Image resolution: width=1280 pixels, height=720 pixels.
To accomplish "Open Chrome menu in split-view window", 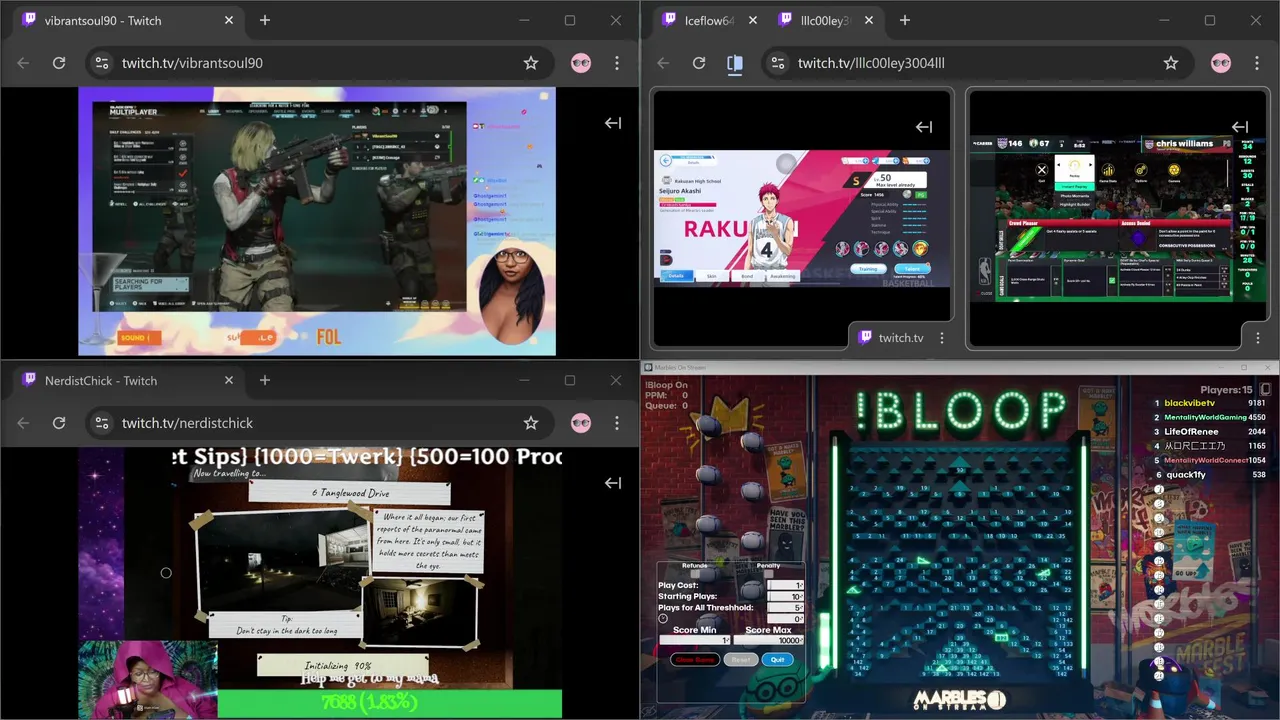I will click(x=1257, y=63).
